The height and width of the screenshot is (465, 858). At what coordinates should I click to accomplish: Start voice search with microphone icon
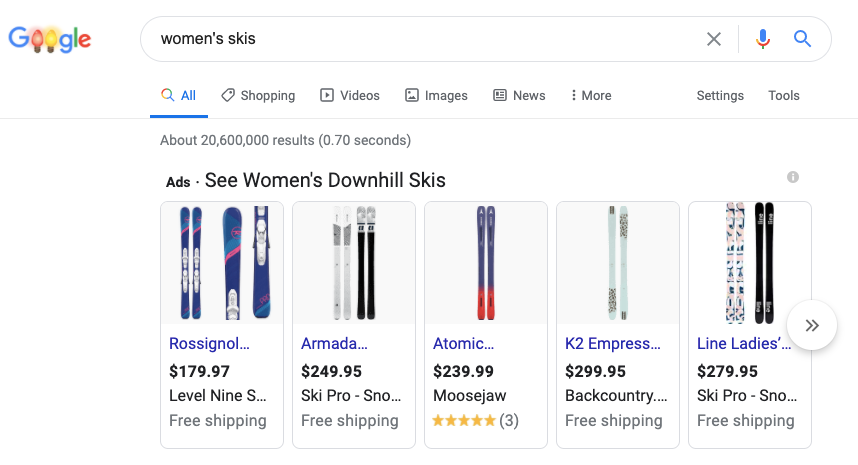763,39
